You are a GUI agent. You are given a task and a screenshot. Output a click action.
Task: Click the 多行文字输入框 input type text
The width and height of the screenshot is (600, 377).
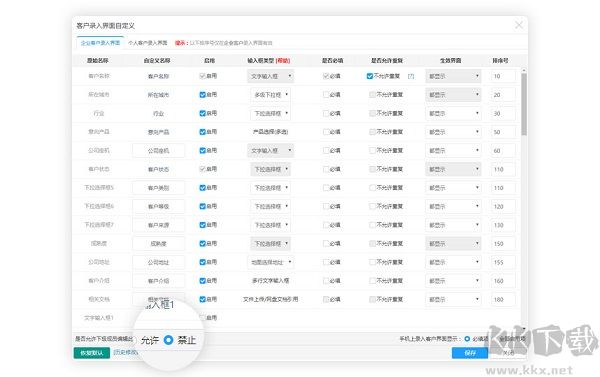click(x=271, y=281)
